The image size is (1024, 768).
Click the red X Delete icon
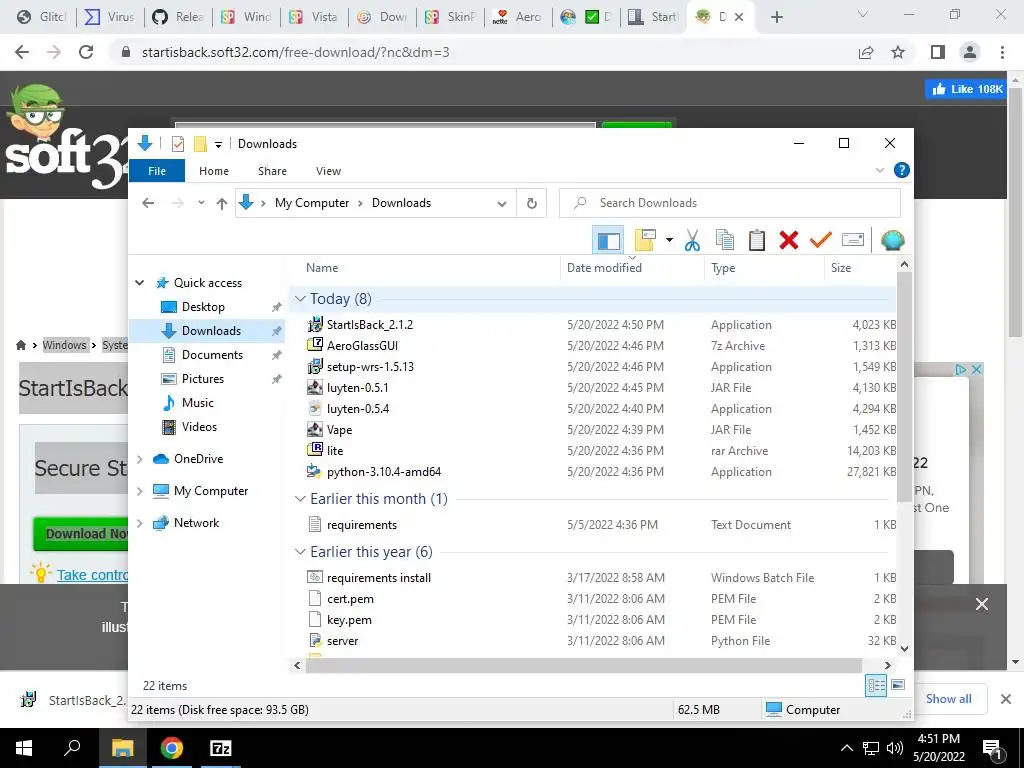(x=789, y=240)
